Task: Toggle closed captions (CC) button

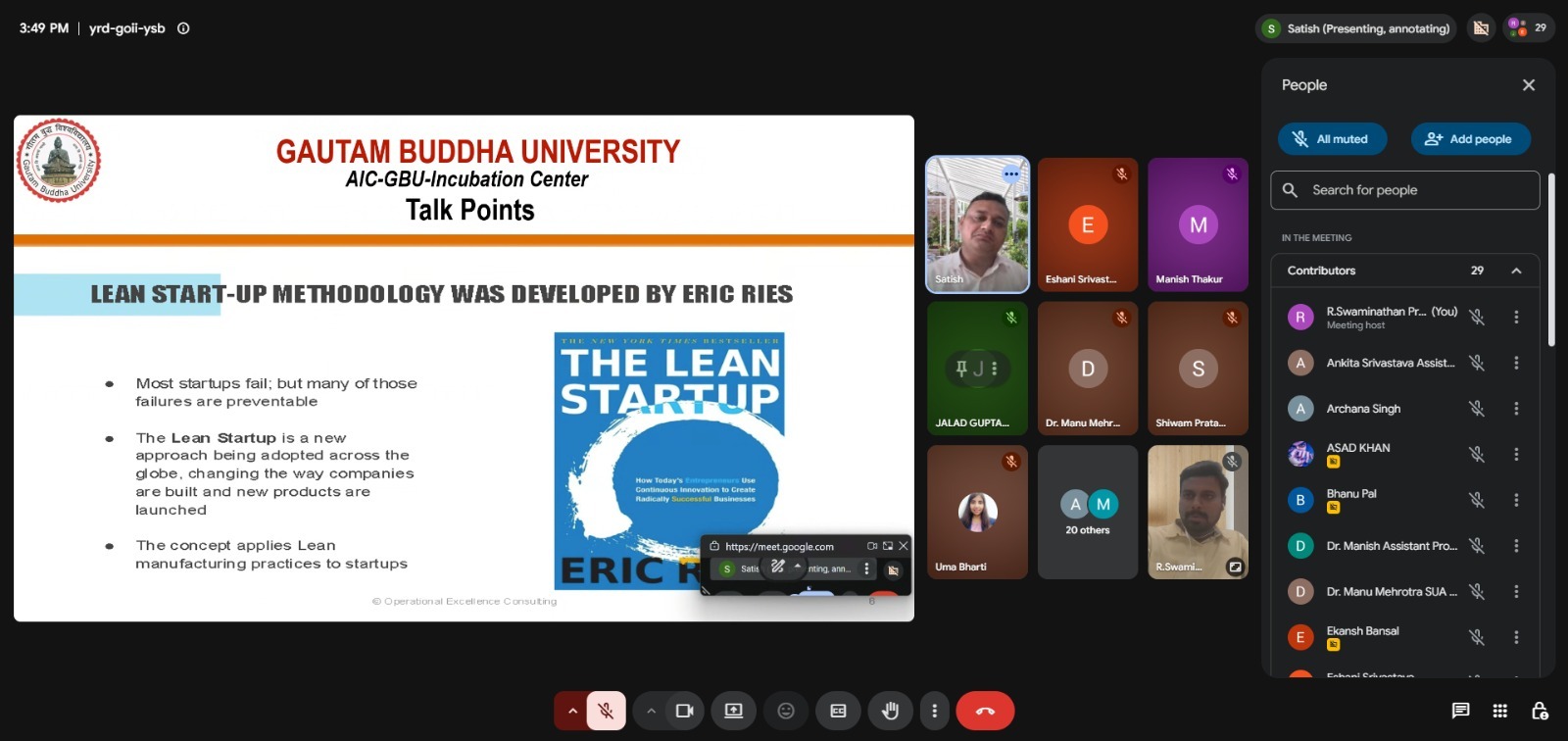Action: (838, 711)
